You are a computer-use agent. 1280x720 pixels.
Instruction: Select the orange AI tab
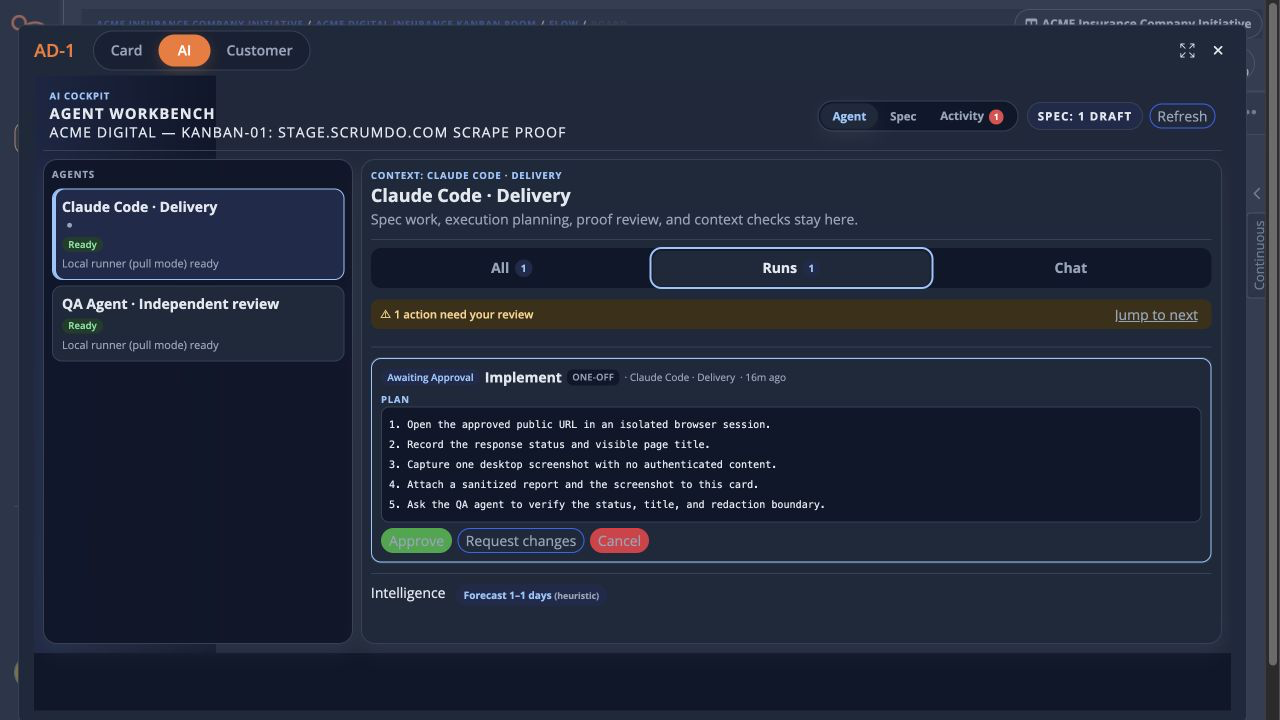[184, 50]
